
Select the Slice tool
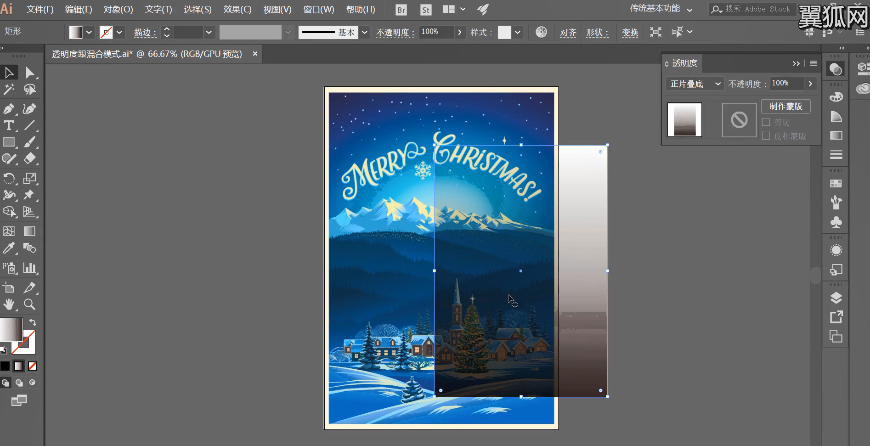click(29, 287)
